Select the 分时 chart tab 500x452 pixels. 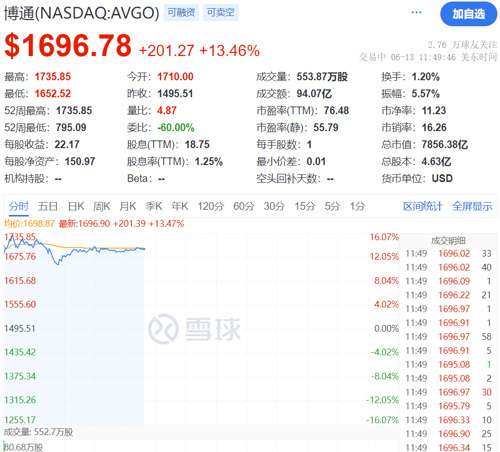[x=19, y=206]
